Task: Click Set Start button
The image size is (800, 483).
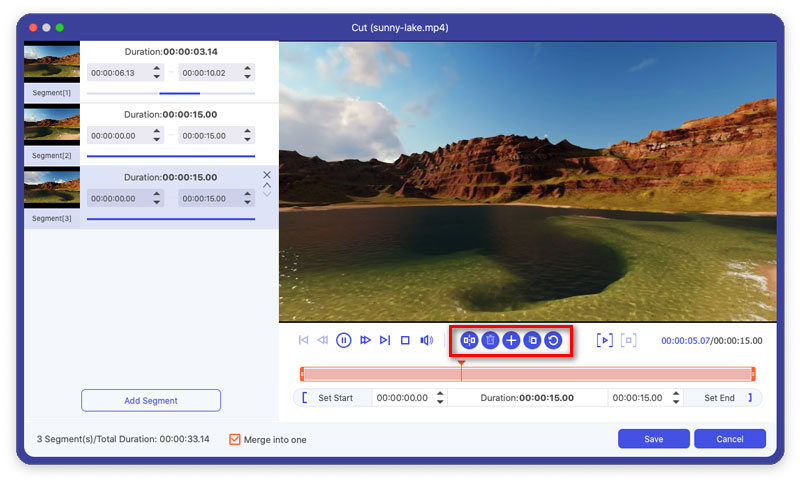Action: (x=335, y=398)
